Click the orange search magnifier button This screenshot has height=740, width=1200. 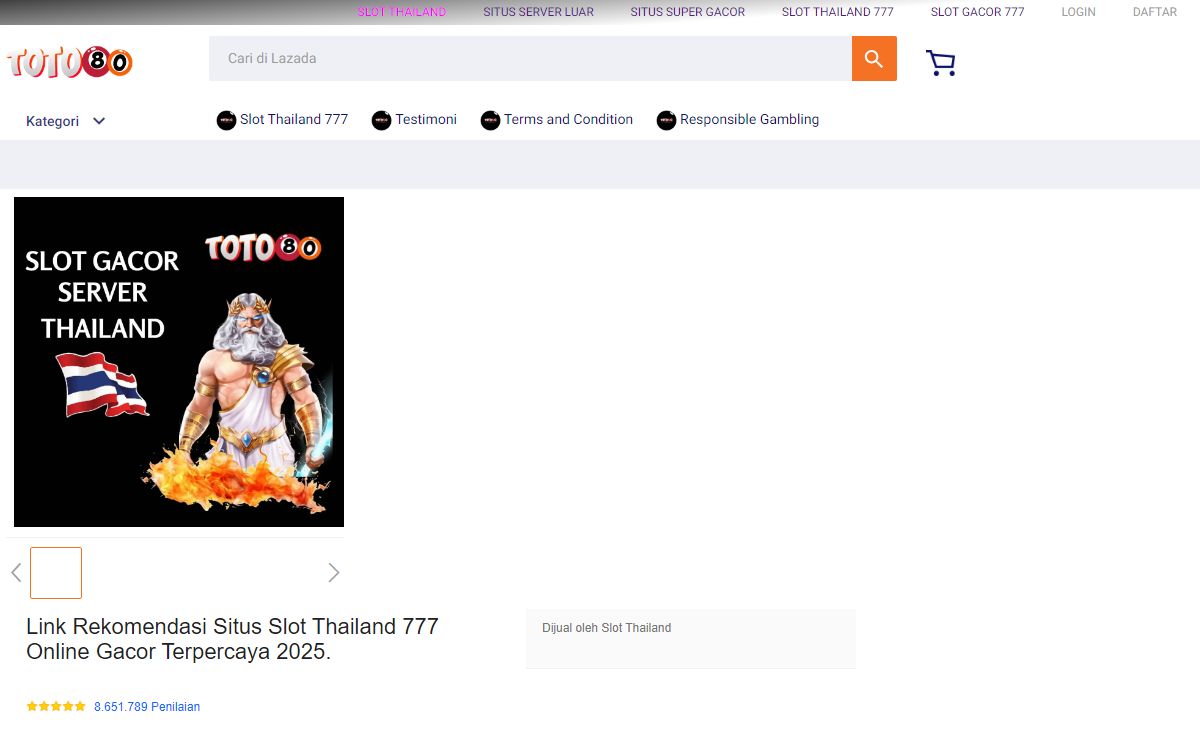[874, 59]
